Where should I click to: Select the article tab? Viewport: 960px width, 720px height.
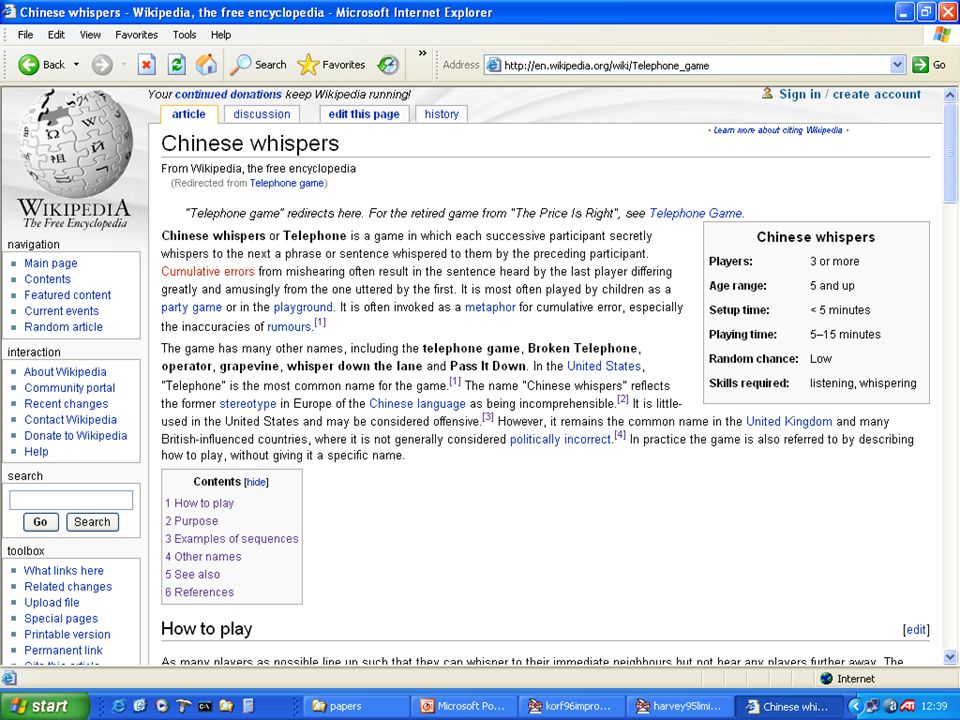tap(189, 114)
